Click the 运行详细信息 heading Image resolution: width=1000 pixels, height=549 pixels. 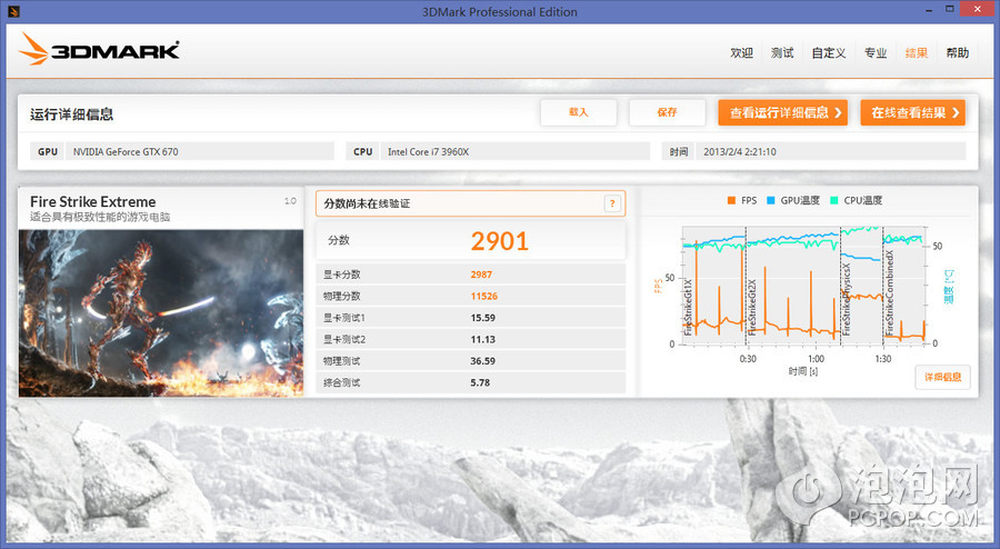tap(71, 114)
